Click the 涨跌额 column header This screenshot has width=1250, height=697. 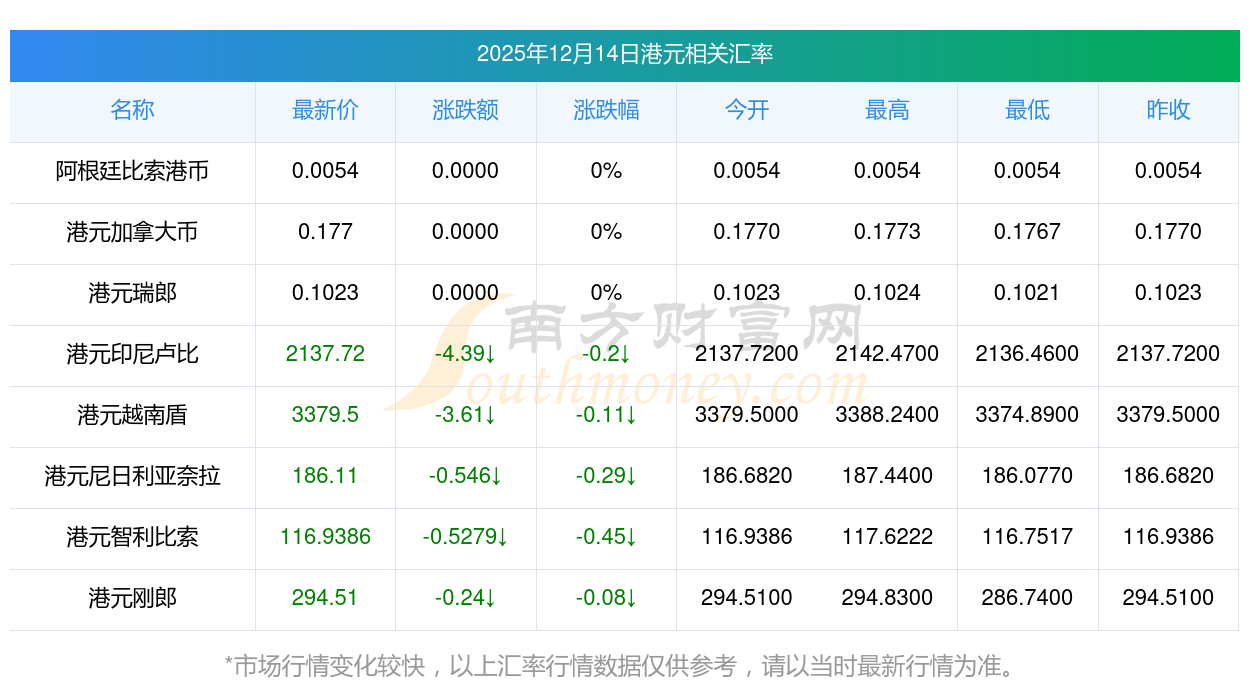coord(465,110)
